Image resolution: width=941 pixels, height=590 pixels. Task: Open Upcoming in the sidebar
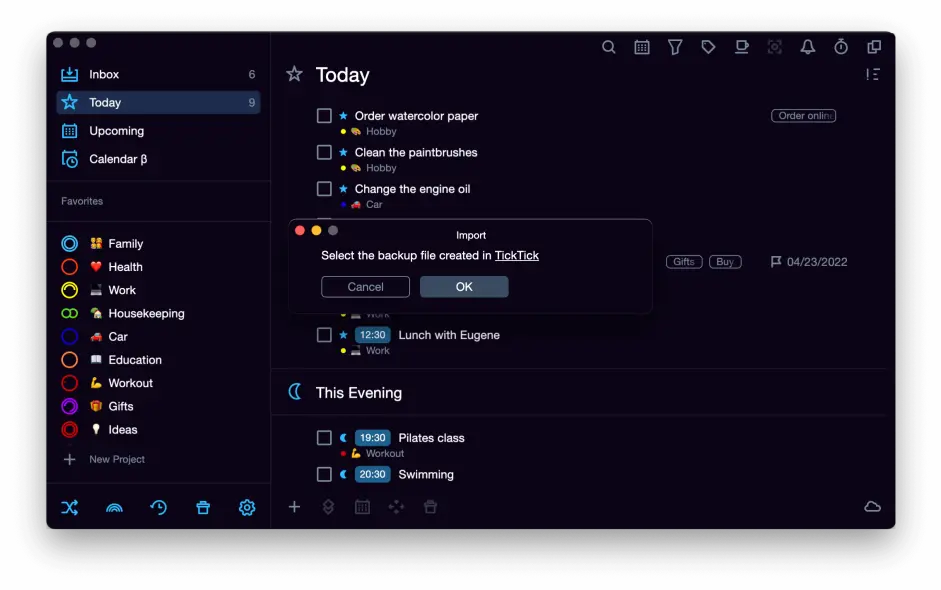116,131
